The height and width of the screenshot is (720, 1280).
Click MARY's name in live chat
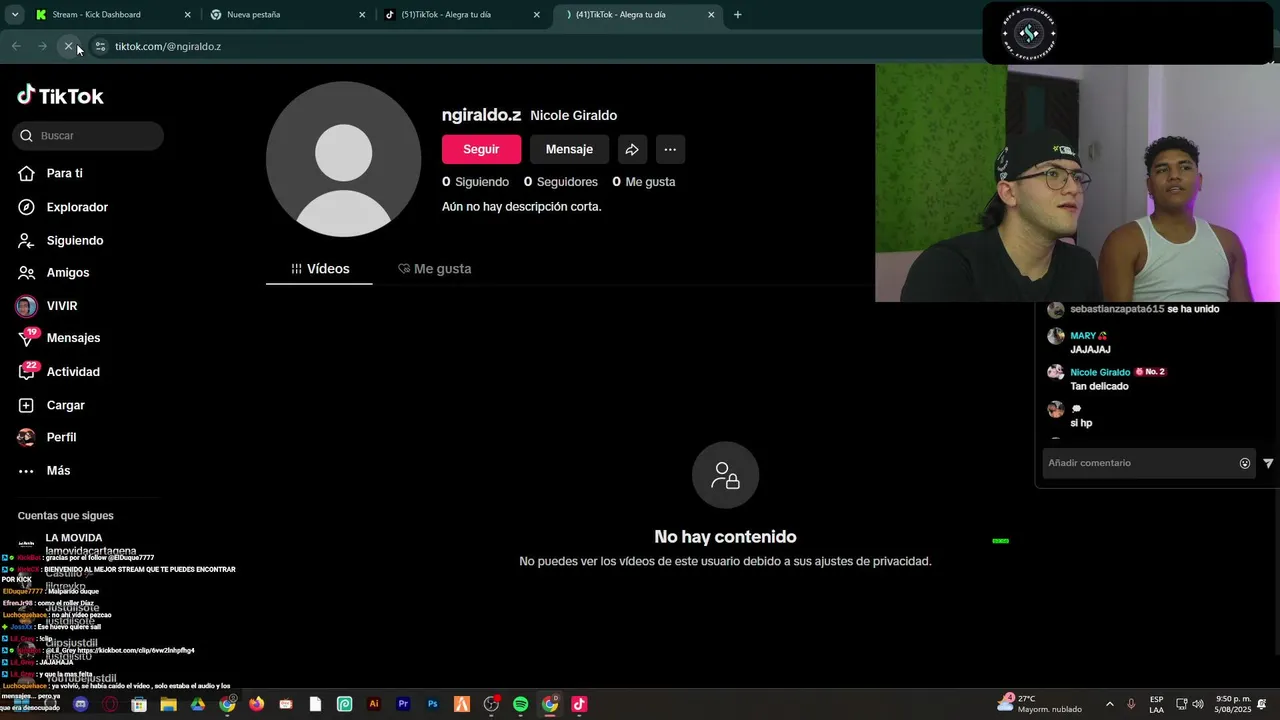pyautogui.click(x=1083, y=336)
